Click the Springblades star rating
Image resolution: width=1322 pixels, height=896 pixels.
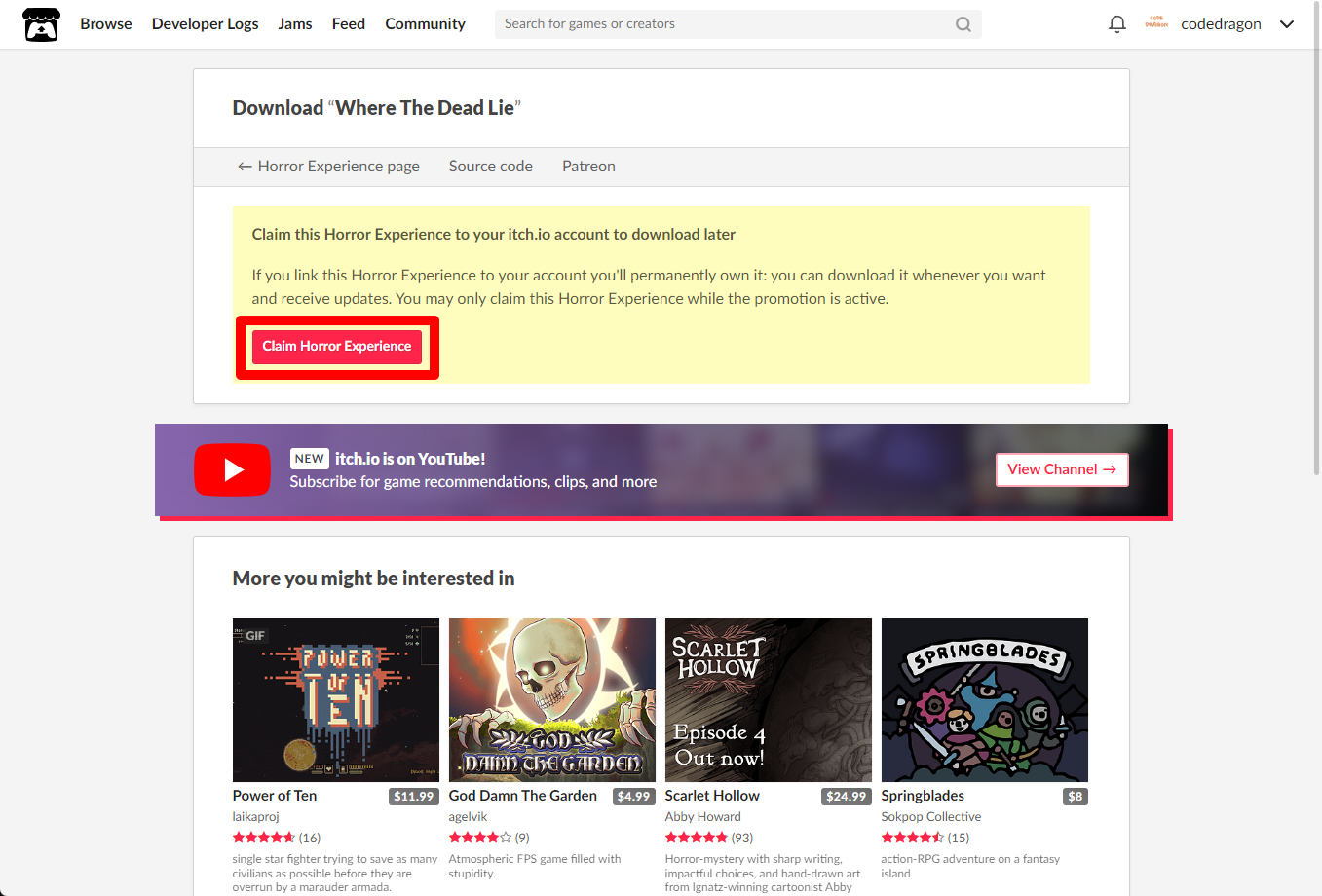pyautogui.click(x=913, y=838)
